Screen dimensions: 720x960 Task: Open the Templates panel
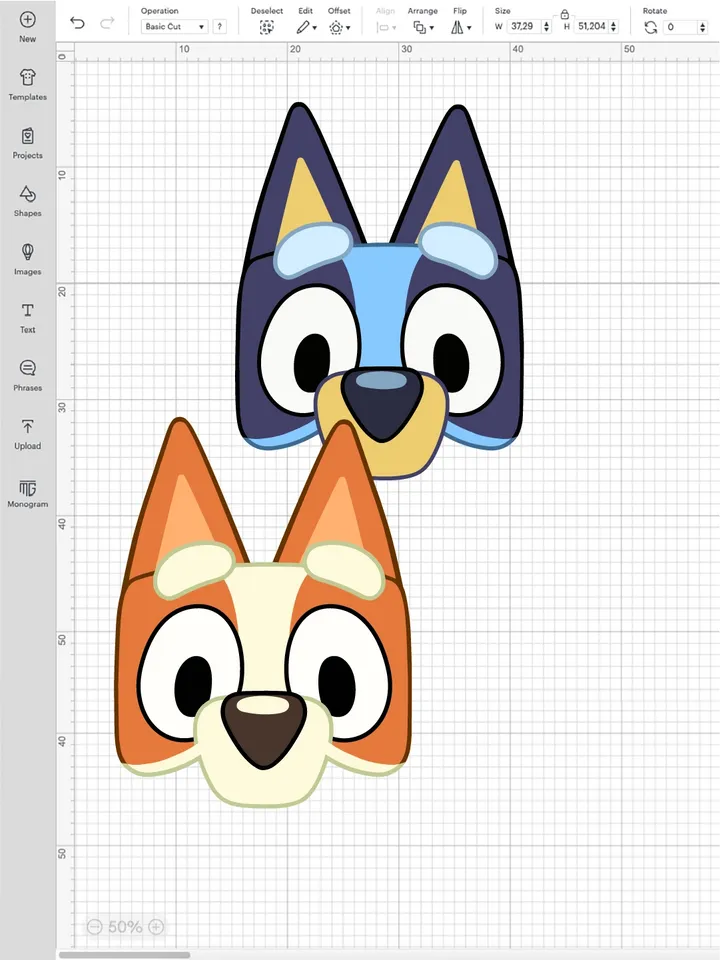click(x=27, y=78)
